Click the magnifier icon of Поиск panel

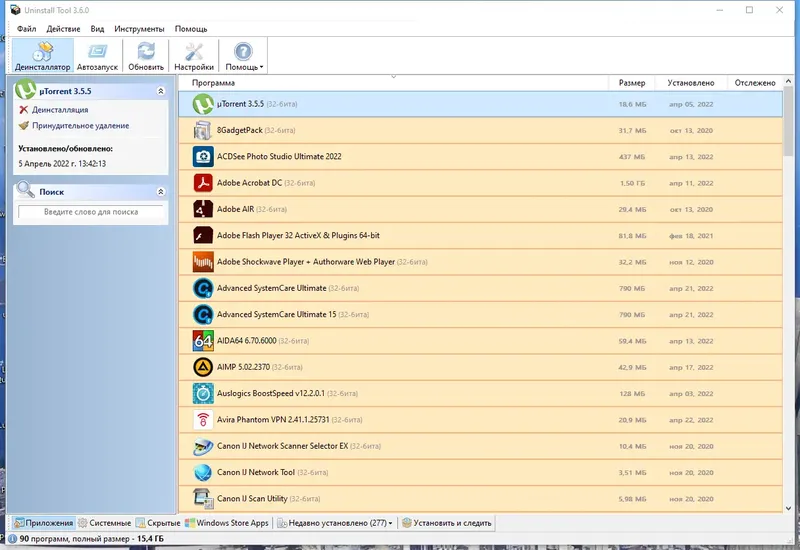tap(25, 189)
